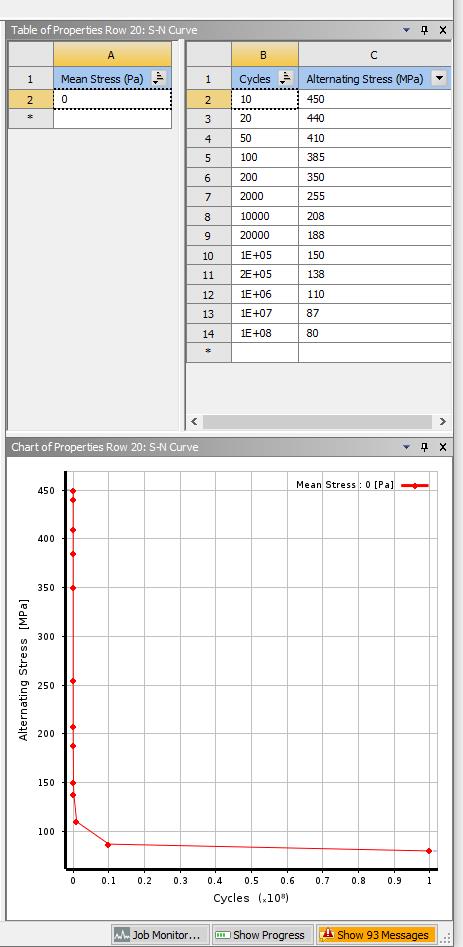Show the 93 messages
The image size is (463, 947).
click(376, 934)
